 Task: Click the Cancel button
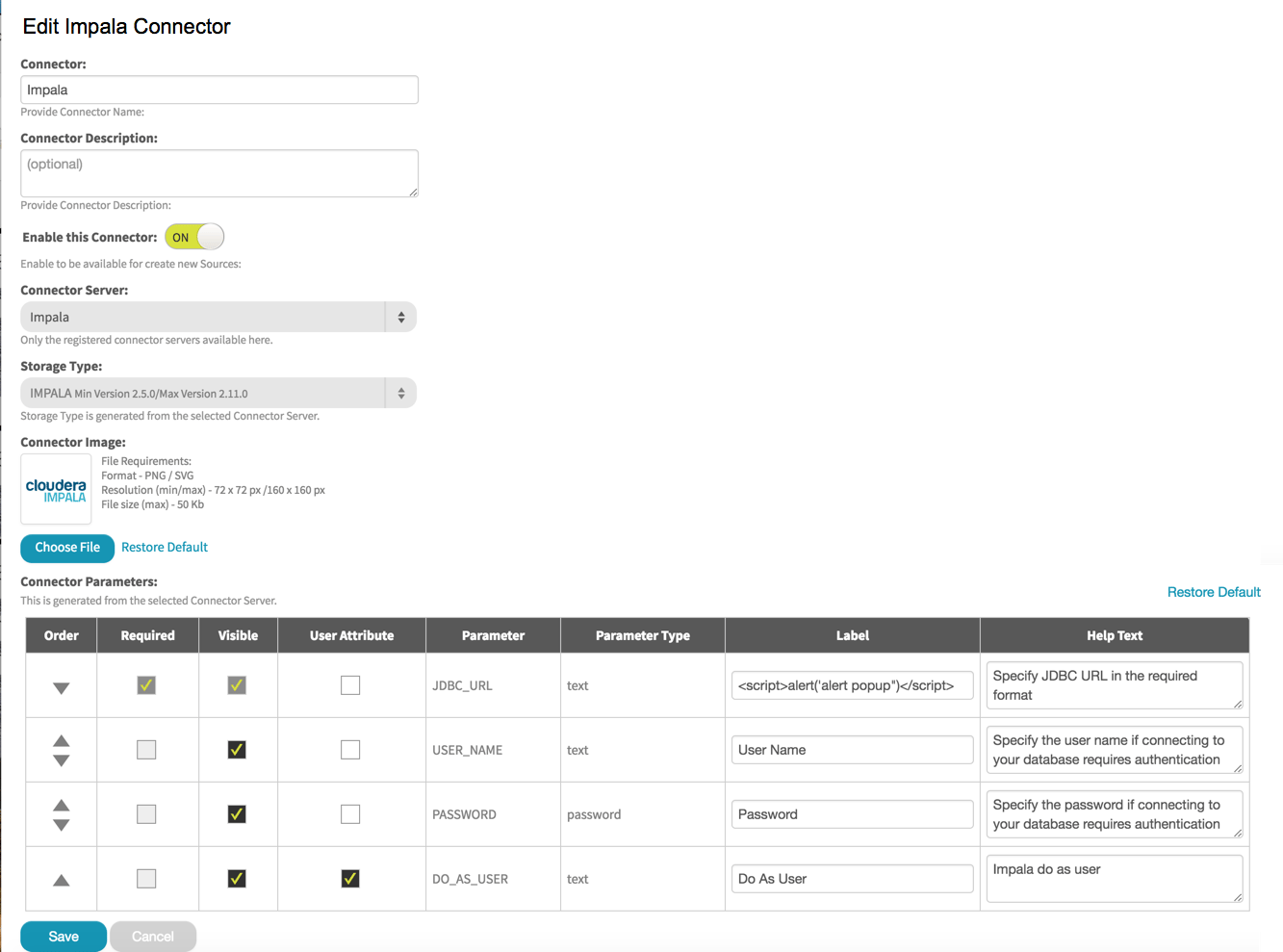click(x=153, y=937)
